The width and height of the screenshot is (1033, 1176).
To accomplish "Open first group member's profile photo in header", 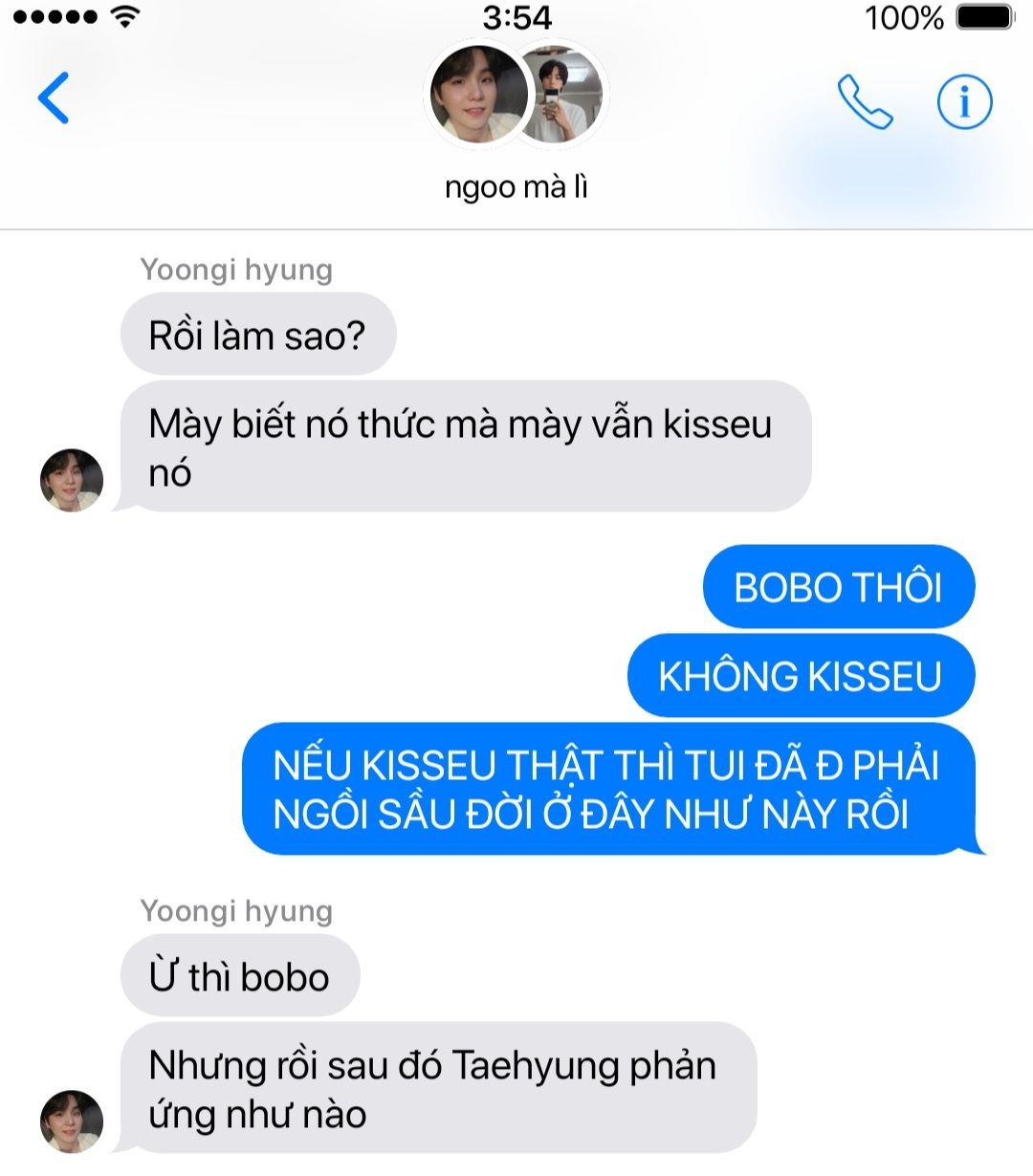I will coord(478,95).
